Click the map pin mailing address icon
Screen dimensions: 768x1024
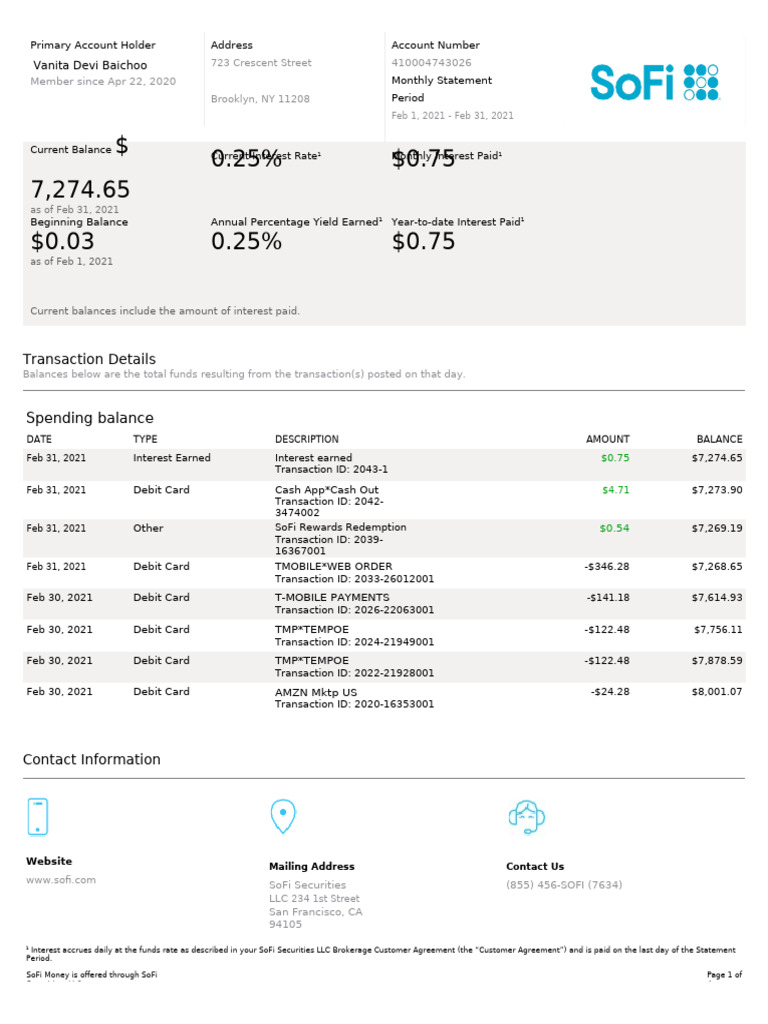(283, 816)
